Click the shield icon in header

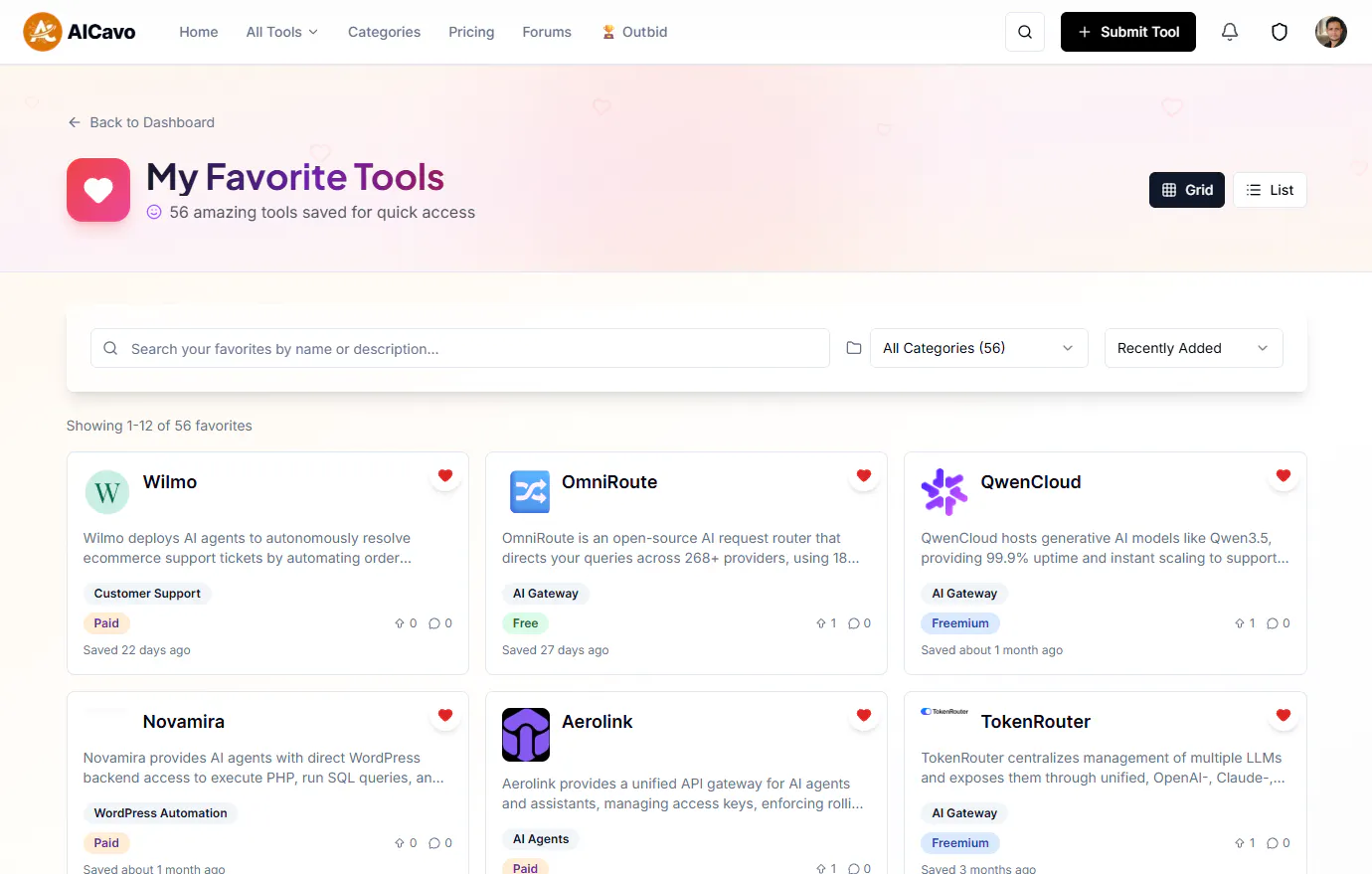[x=1280, y=32]
